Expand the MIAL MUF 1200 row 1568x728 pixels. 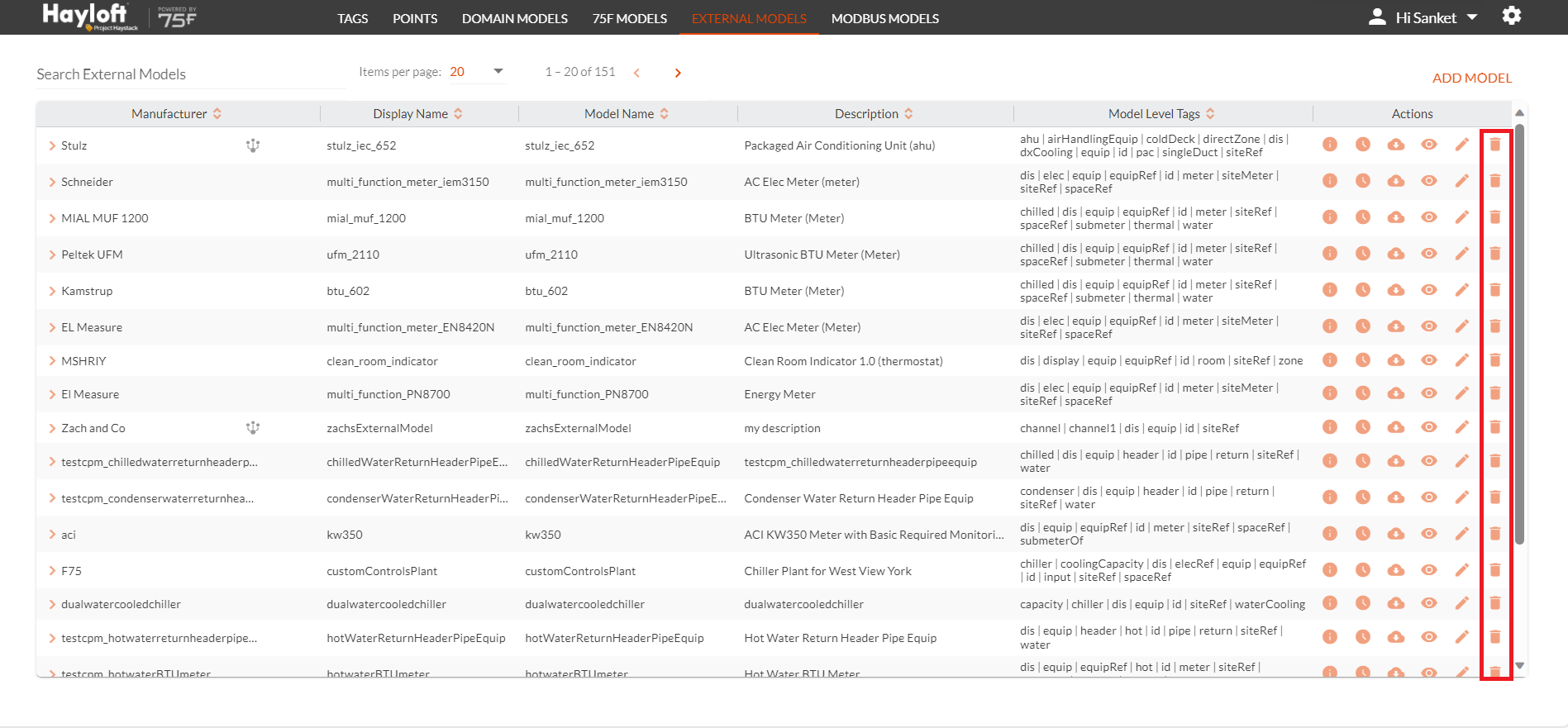click(x=52, y=218)
